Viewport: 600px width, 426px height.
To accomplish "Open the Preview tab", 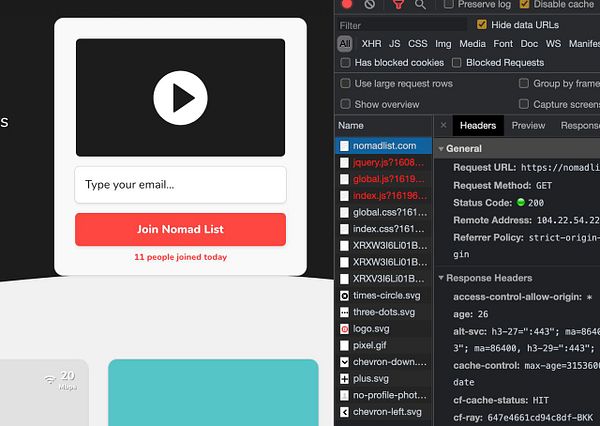I will [528, 126].
